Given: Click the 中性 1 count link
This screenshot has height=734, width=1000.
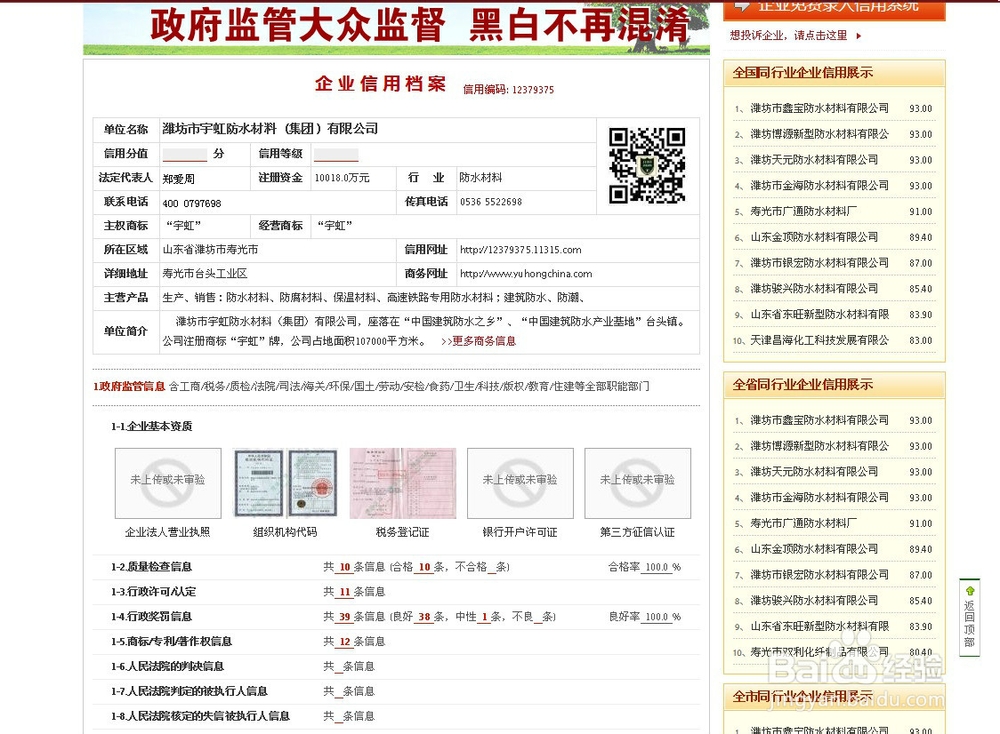Looking at the screenshot, I should (485, 617).
